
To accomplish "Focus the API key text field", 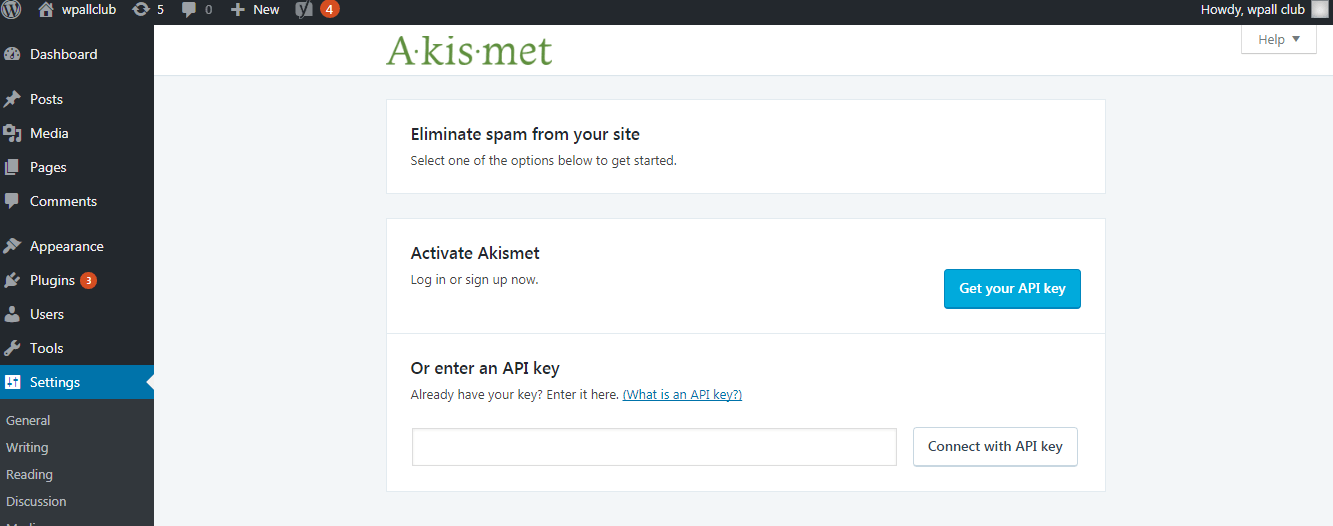I will point(654,447).
